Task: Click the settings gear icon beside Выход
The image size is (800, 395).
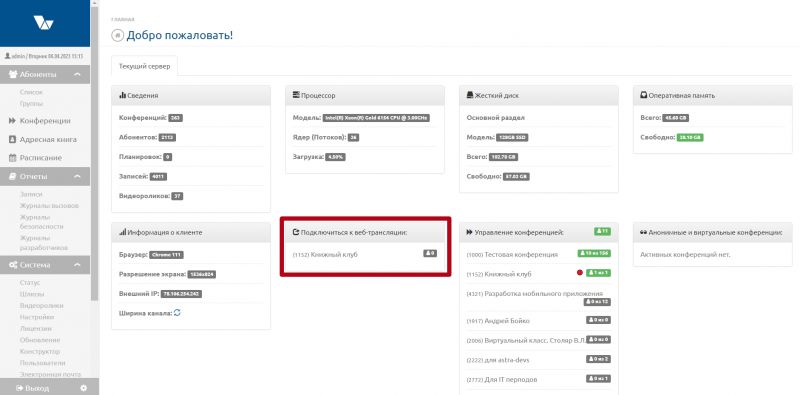Action: (x=84, y=388)
